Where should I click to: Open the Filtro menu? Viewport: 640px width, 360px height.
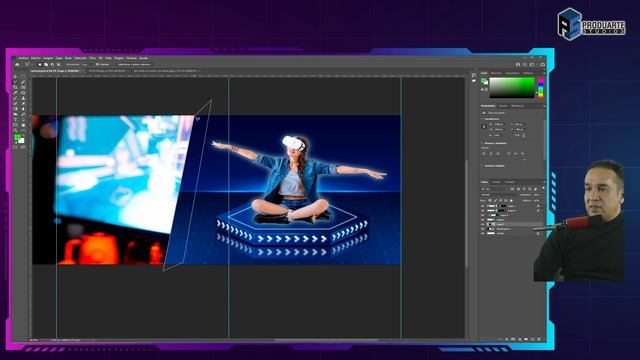(92, 58)
